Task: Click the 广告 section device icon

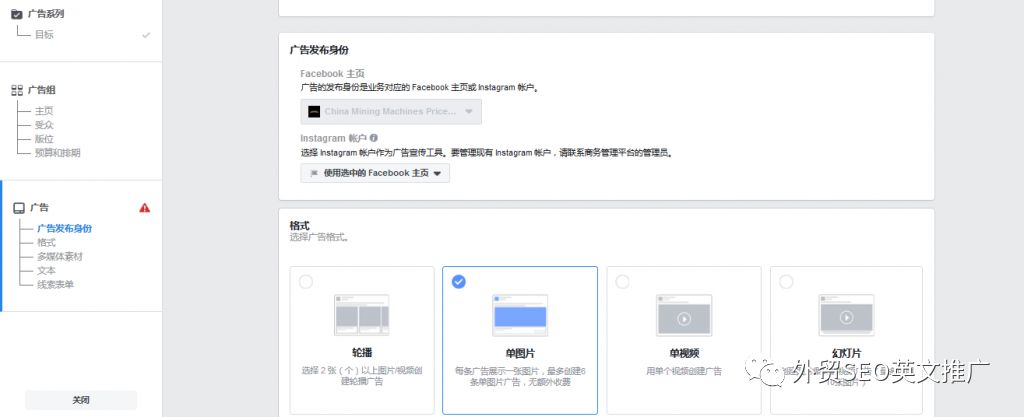Action: 19,208
